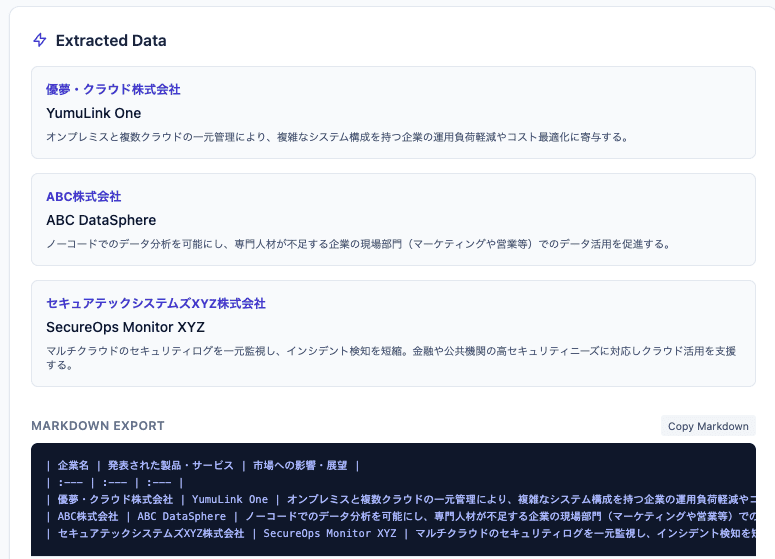Click the description starting ノーコードでのデータ分析
Viewport: 775px width, 559px height.
pyautogui.click(x=358, y=244)
